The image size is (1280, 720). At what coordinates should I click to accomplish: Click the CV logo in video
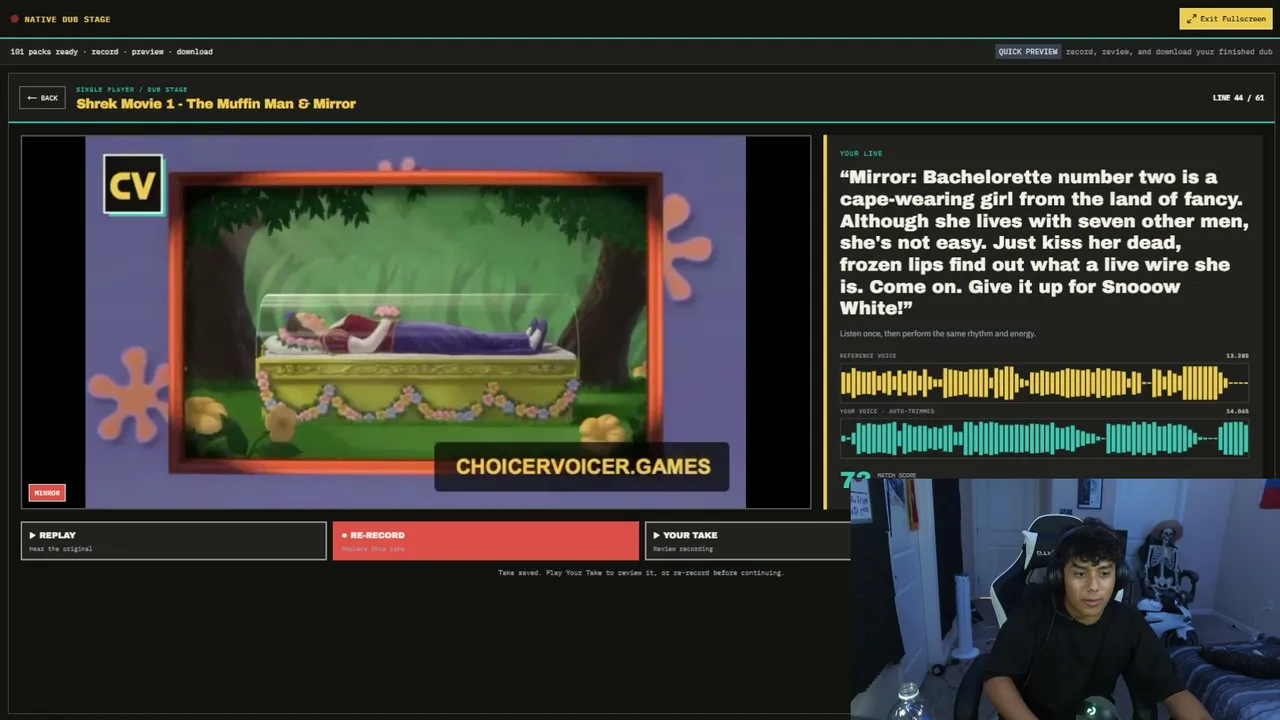pyautogui.click(x=133, y=185)
